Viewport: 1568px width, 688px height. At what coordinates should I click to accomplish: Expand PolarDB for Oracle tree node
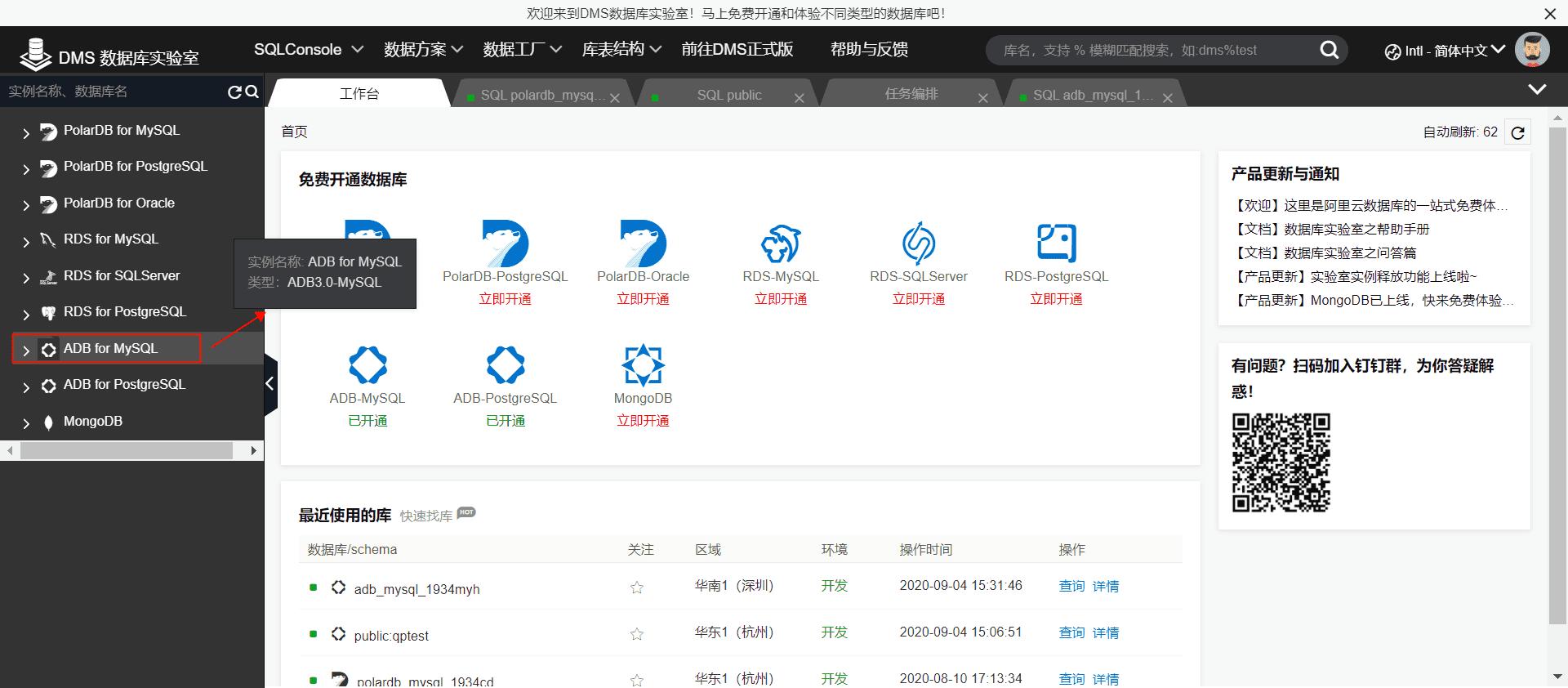pos(26,205)
